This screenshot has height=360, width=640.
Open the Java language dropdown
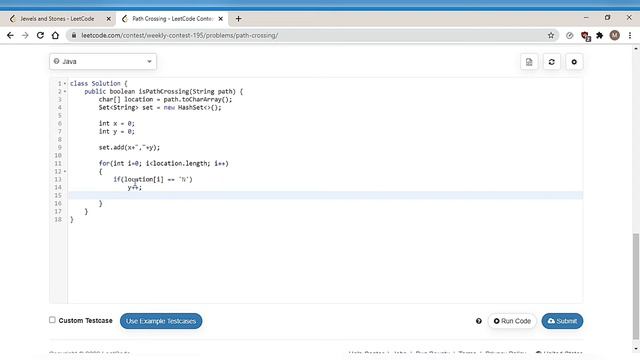point(103,62)
